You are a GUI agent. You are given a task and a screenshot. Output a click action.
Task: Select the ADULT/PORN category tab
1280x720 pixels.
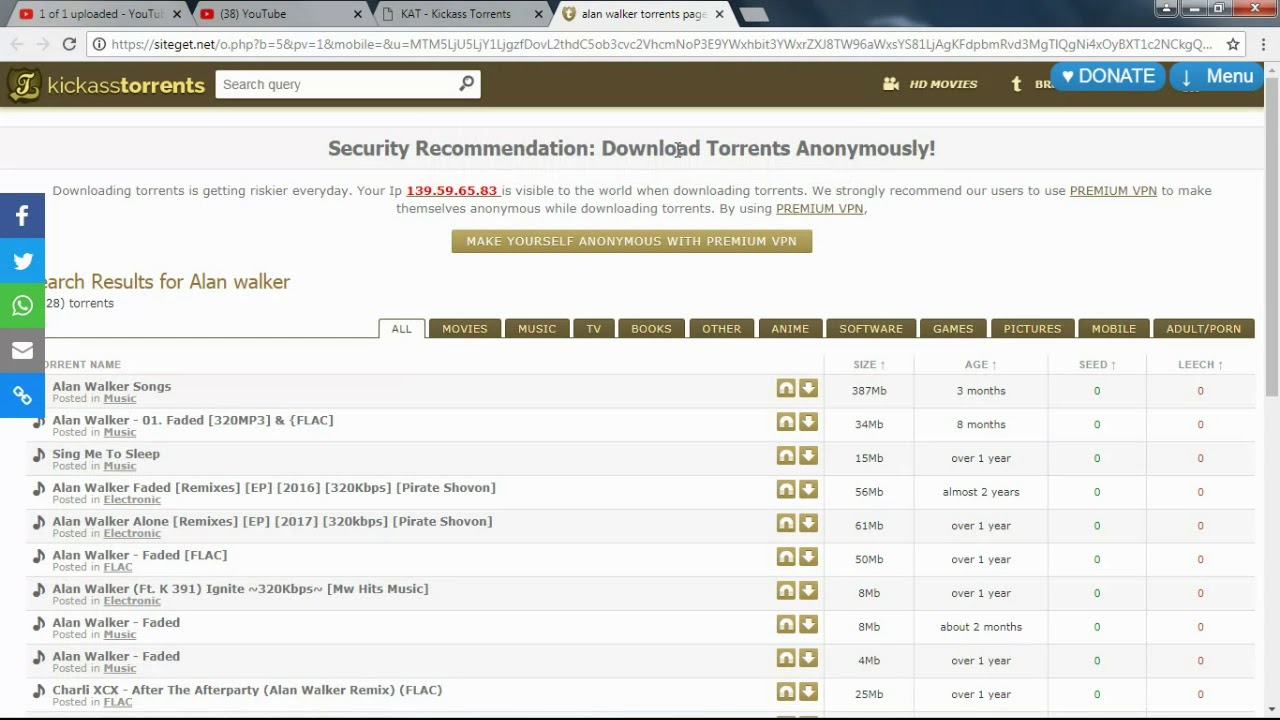(1203, 328)
